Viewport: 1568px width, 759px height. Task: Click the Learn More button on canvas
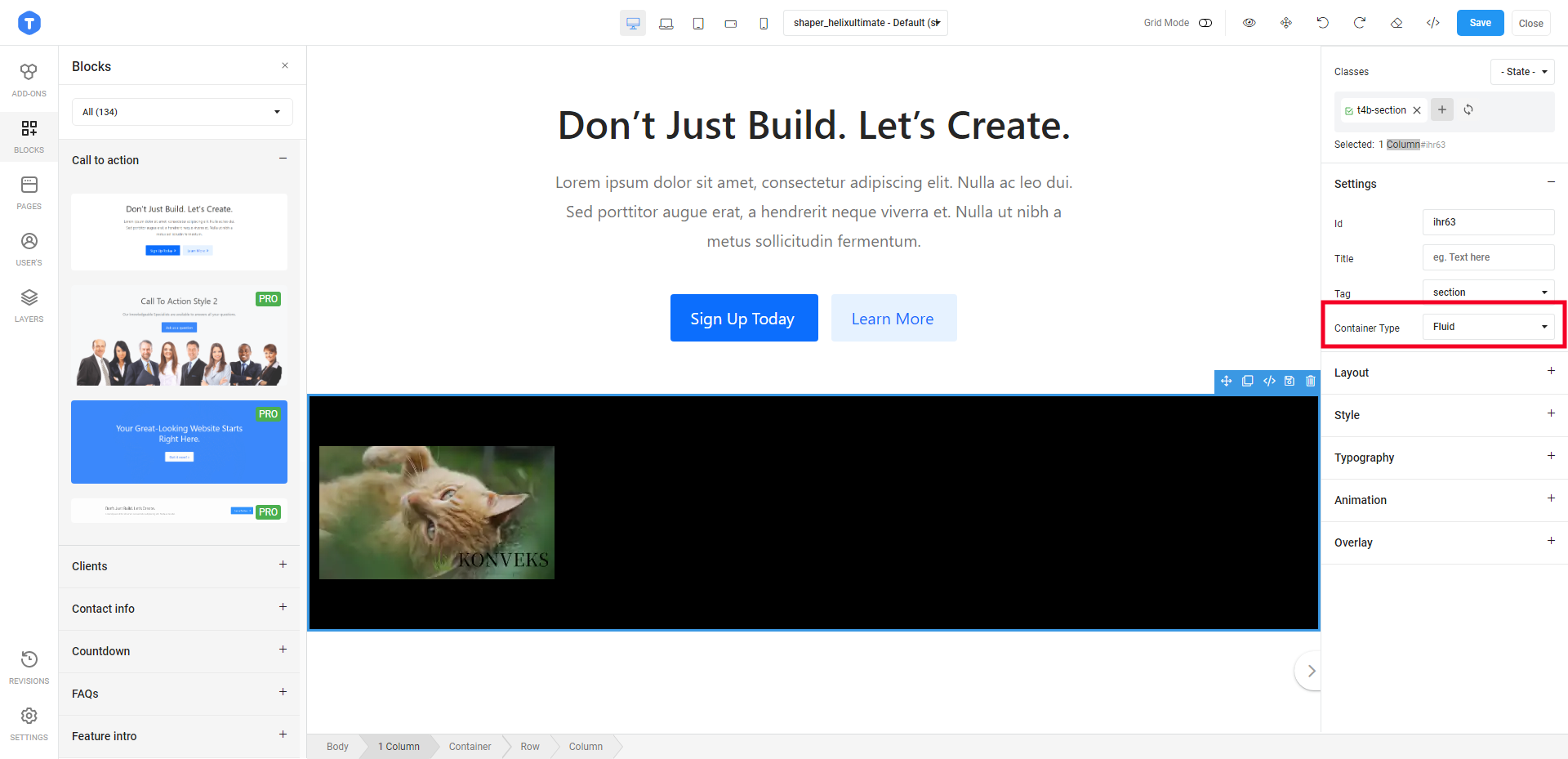893,319
